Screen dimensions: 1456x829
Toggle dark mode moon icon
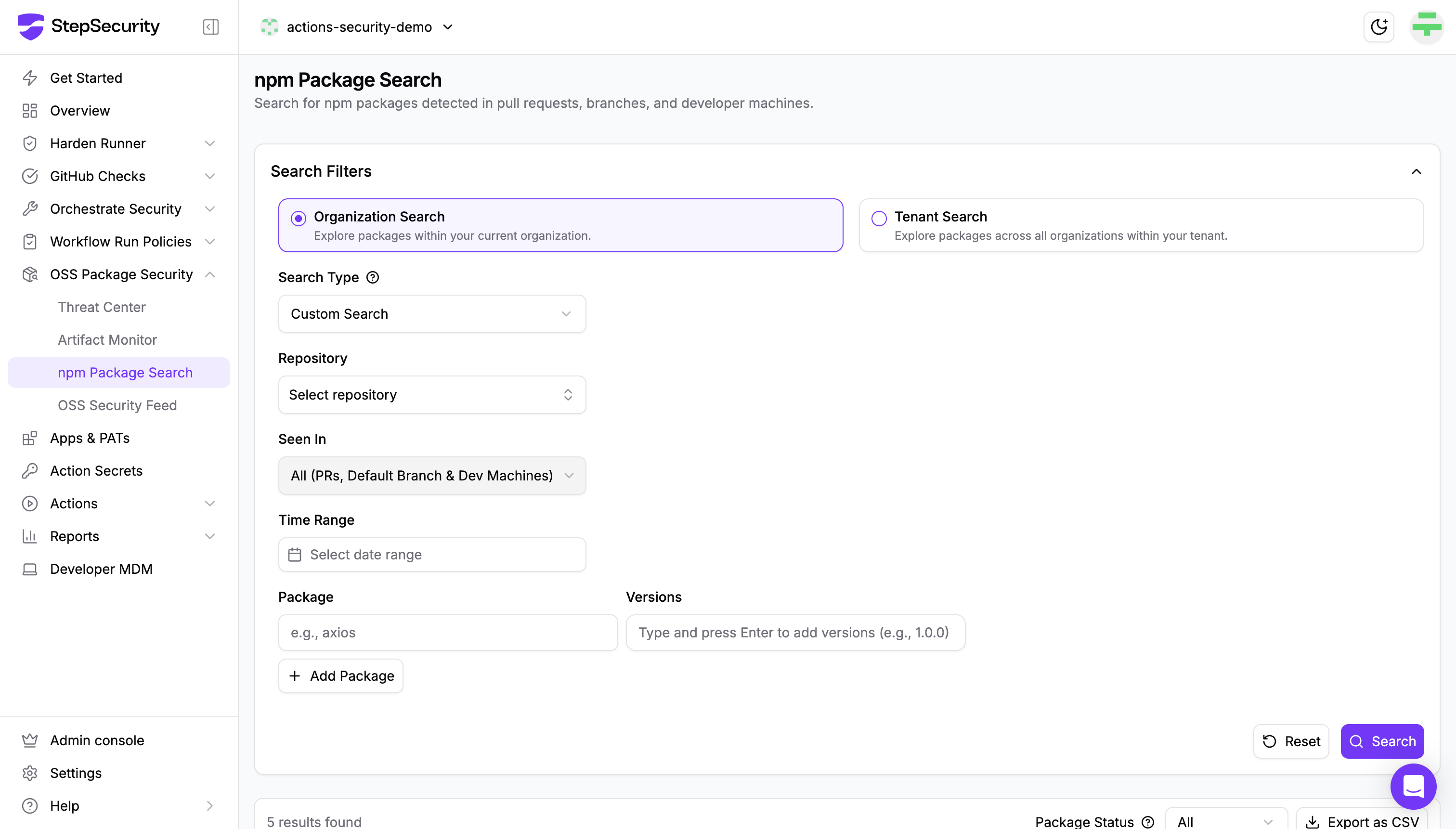point(1378,27)
